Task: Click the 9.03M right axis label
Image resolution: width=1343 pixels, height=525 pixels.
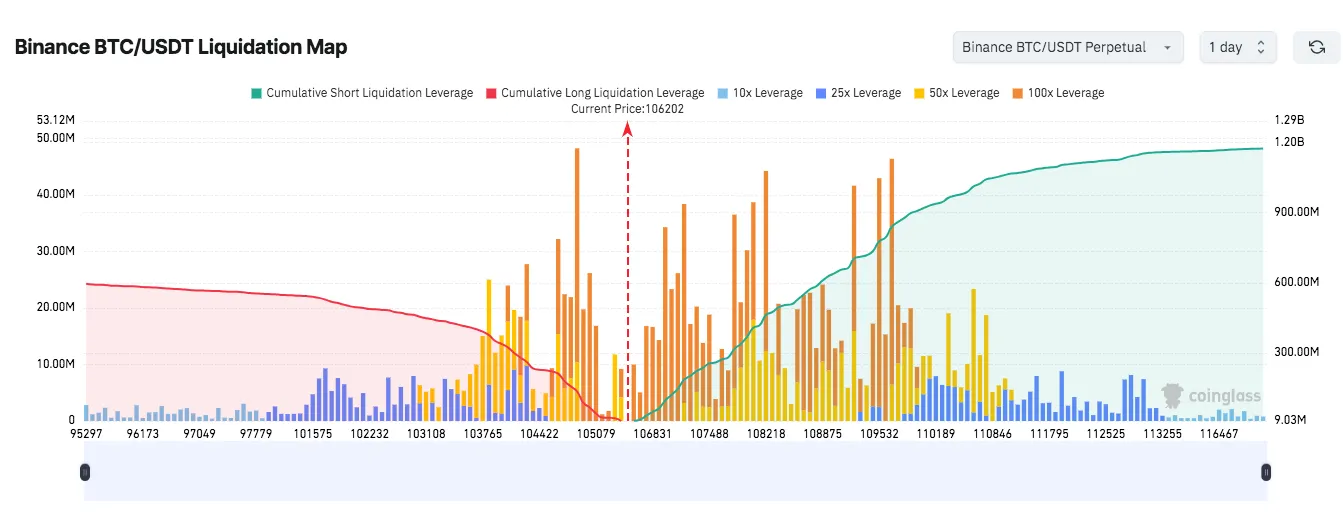Action: click(x=1291, y=420)
